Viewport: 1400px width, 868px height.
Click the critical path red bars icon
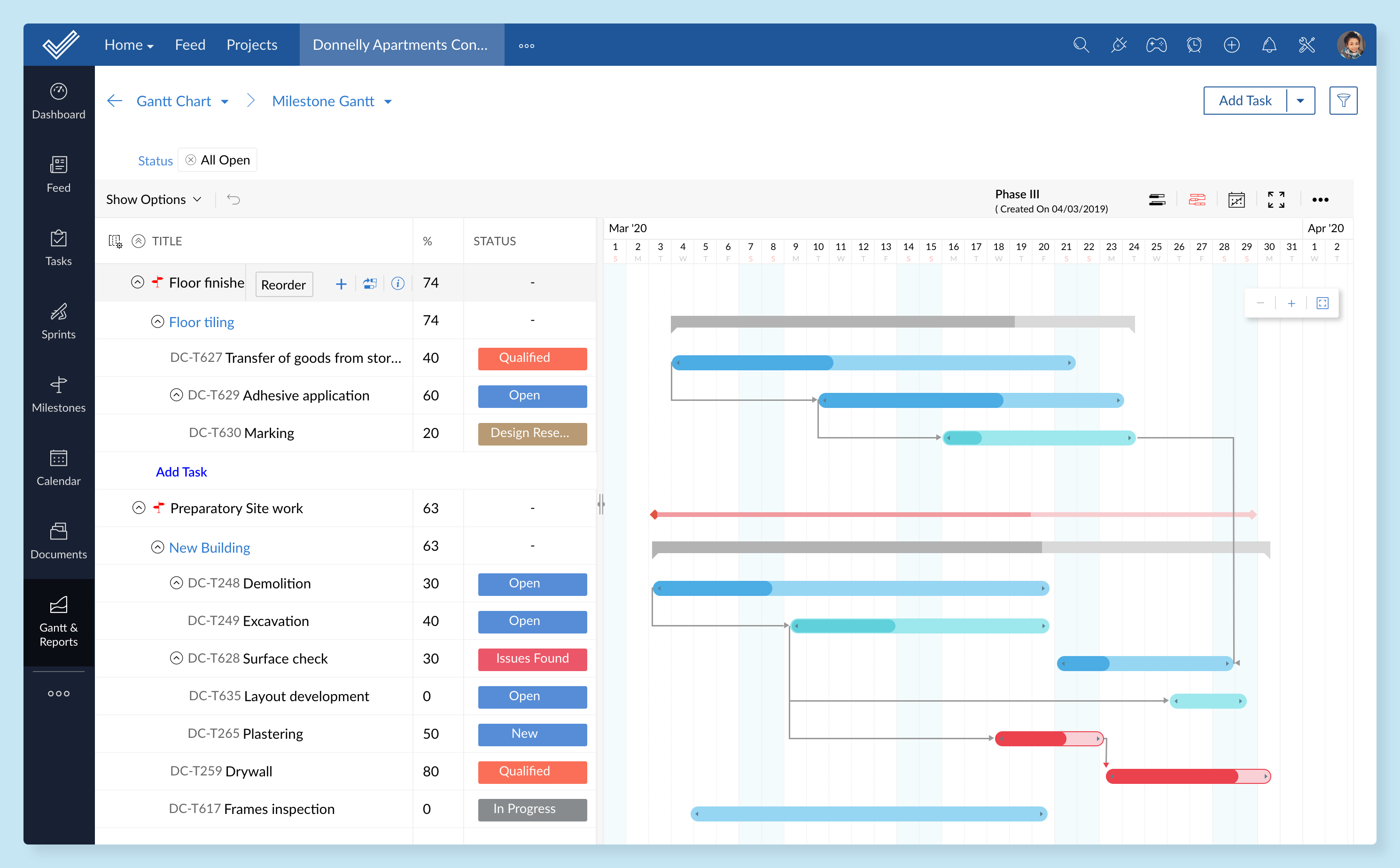[x=1197, y=200]
